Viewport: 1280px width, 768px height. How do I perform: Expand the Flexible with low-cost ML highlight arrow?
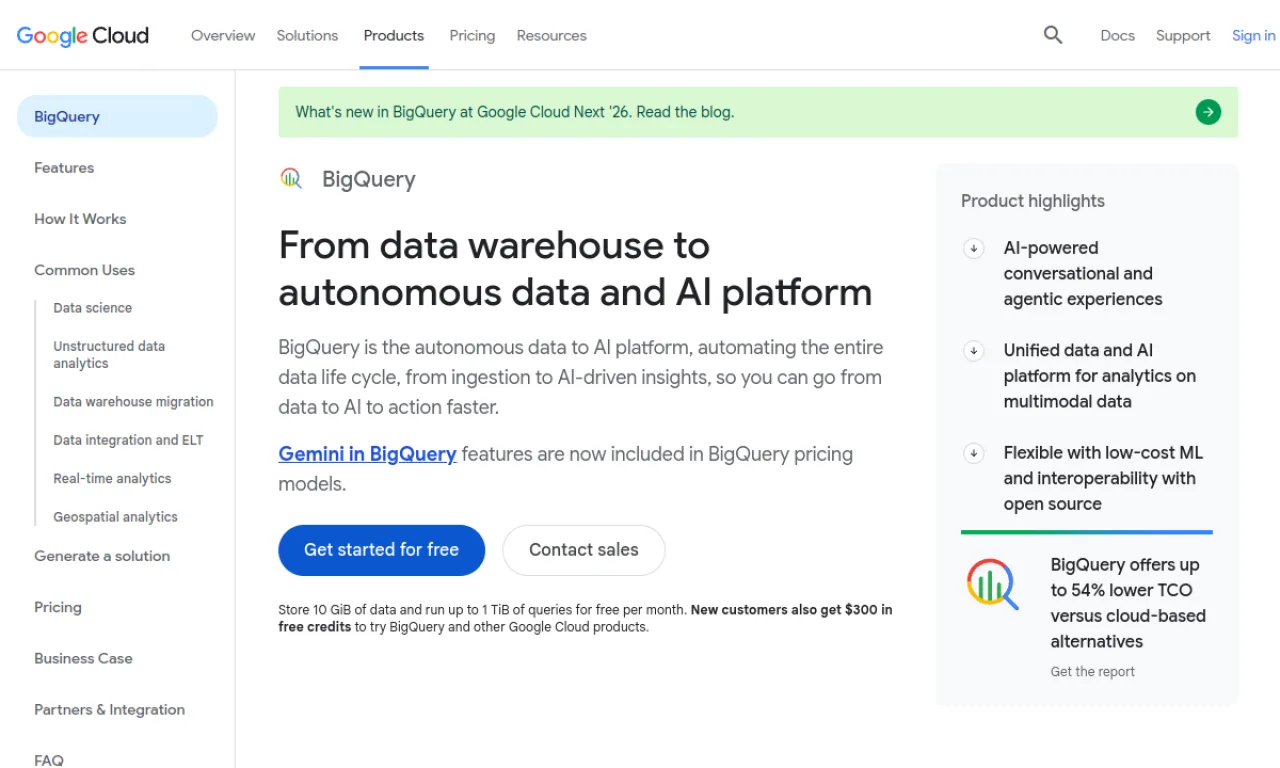[974, 453]
